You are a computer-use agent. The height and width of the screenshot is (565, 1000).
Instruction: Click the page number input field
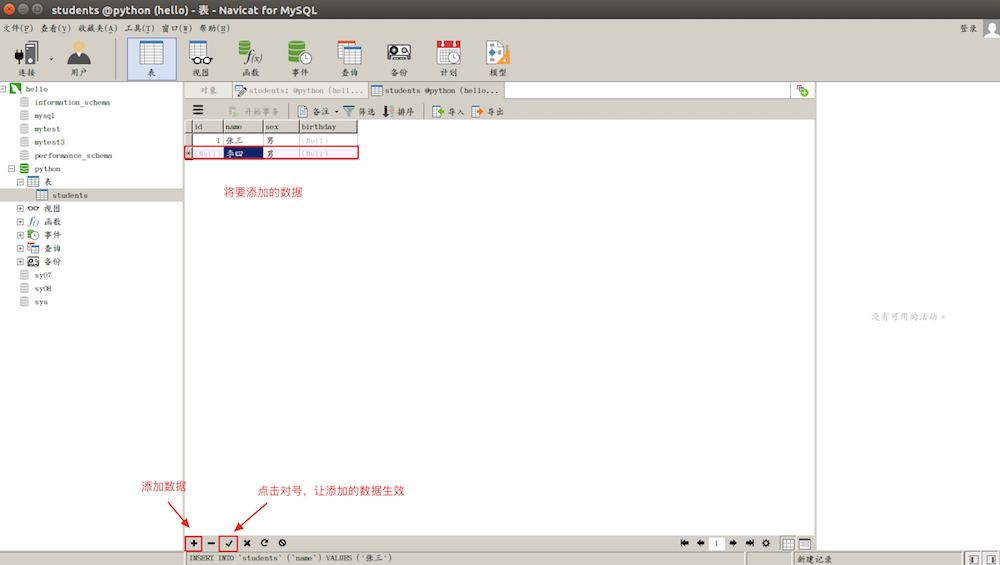tap(717, 543)
